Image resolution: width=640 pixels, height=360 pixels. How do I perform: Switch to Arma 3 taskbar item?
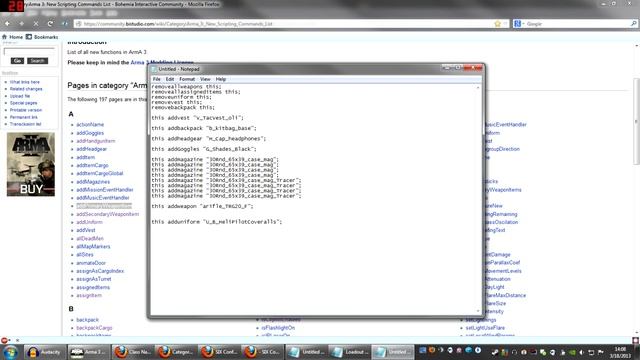(88, 352)
